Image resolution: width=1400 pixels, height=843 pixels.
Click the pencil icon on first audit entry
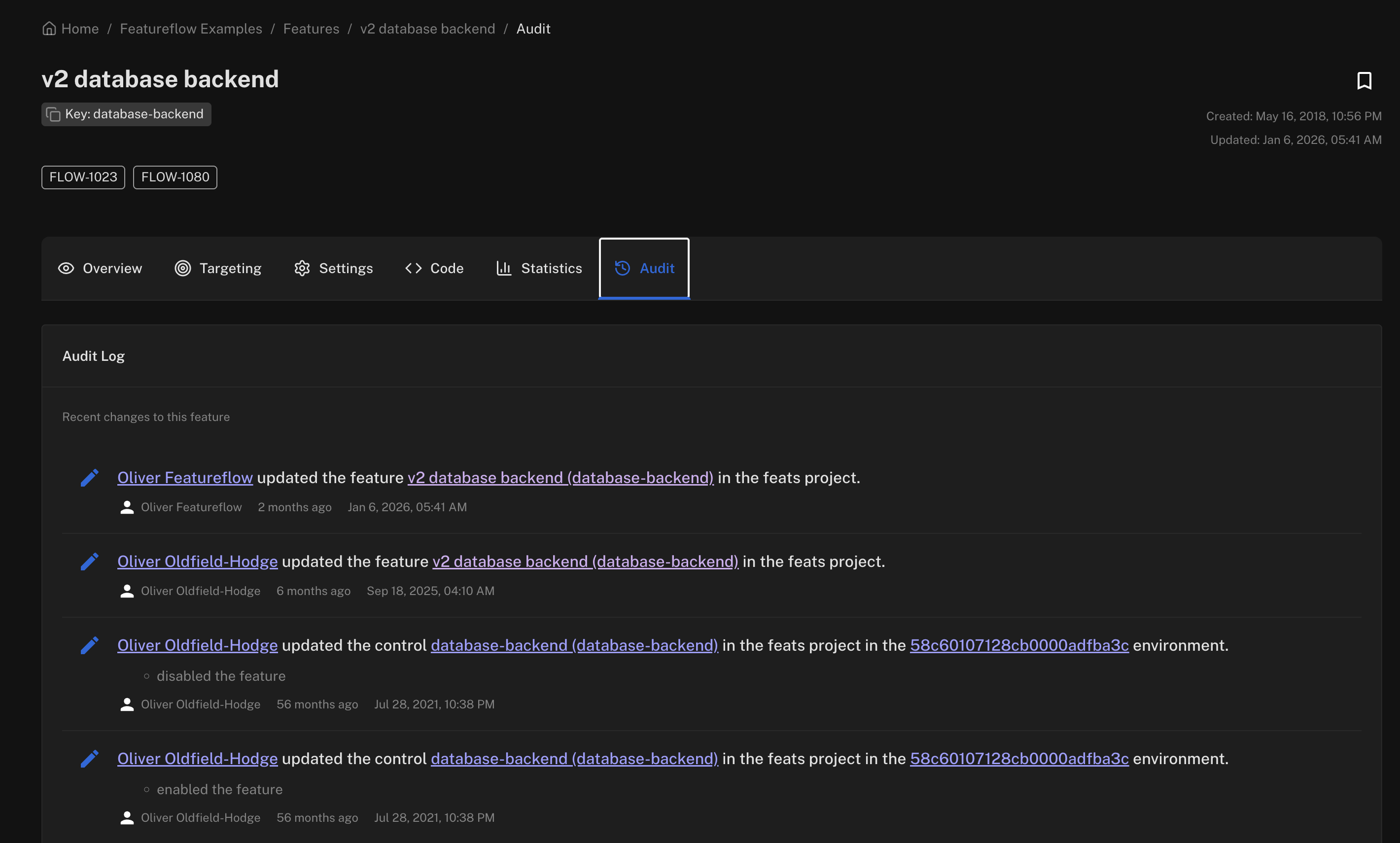click(90, 478)
